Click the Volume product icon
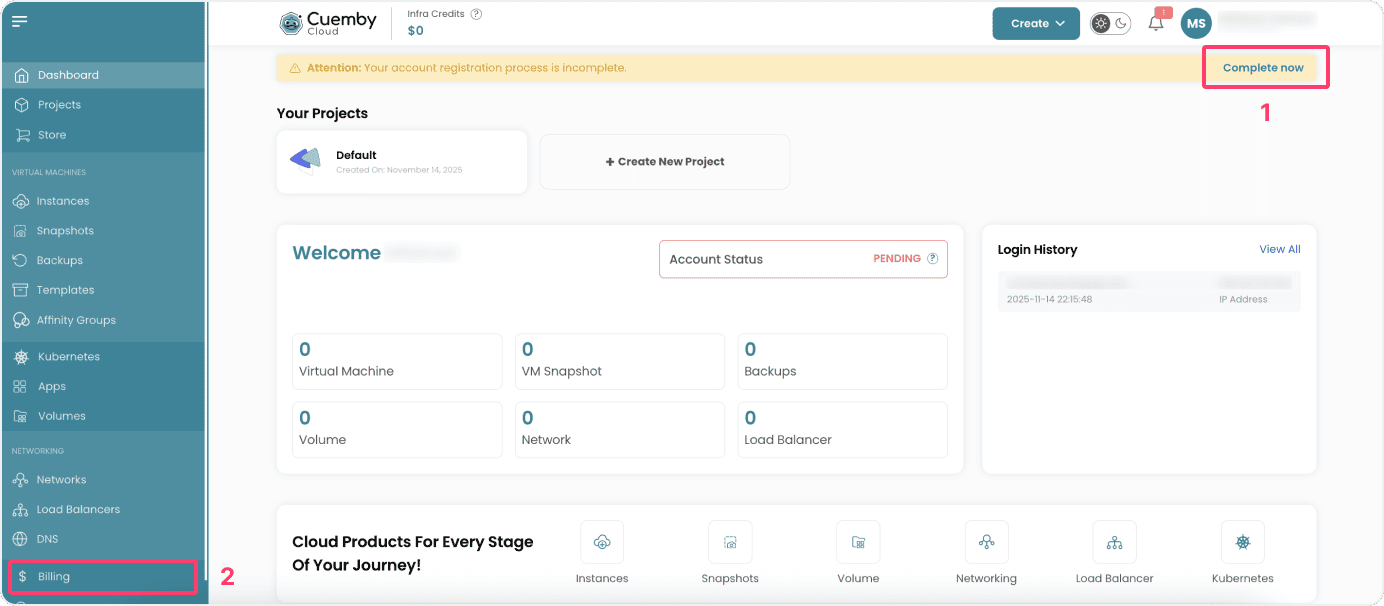This screenshot has height=606, width=1384. pos(858,542)
